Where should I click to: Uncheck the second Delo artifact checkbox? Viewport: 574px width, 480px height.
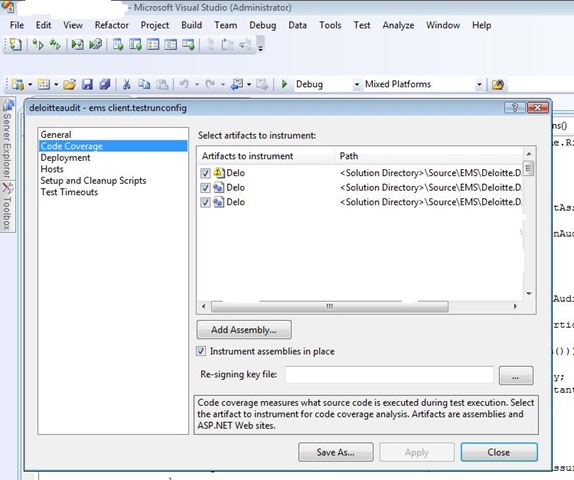coord(205,187)
